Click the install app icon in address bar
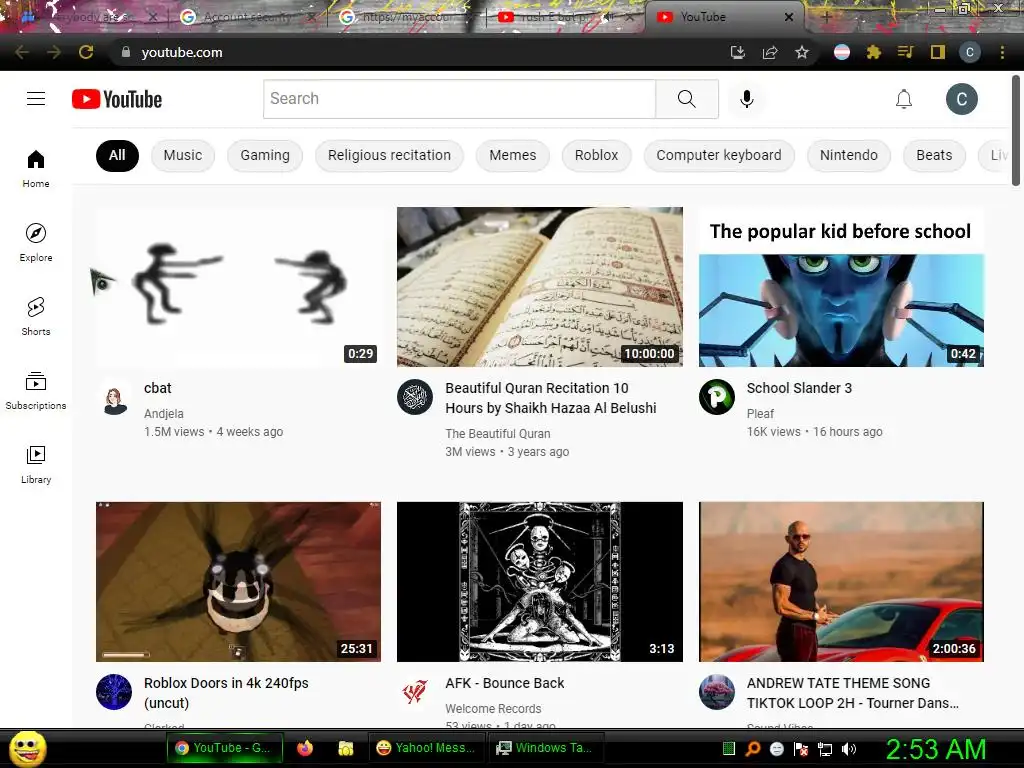Viewport: 1024px width, 768px height. [x=738, y=52]
